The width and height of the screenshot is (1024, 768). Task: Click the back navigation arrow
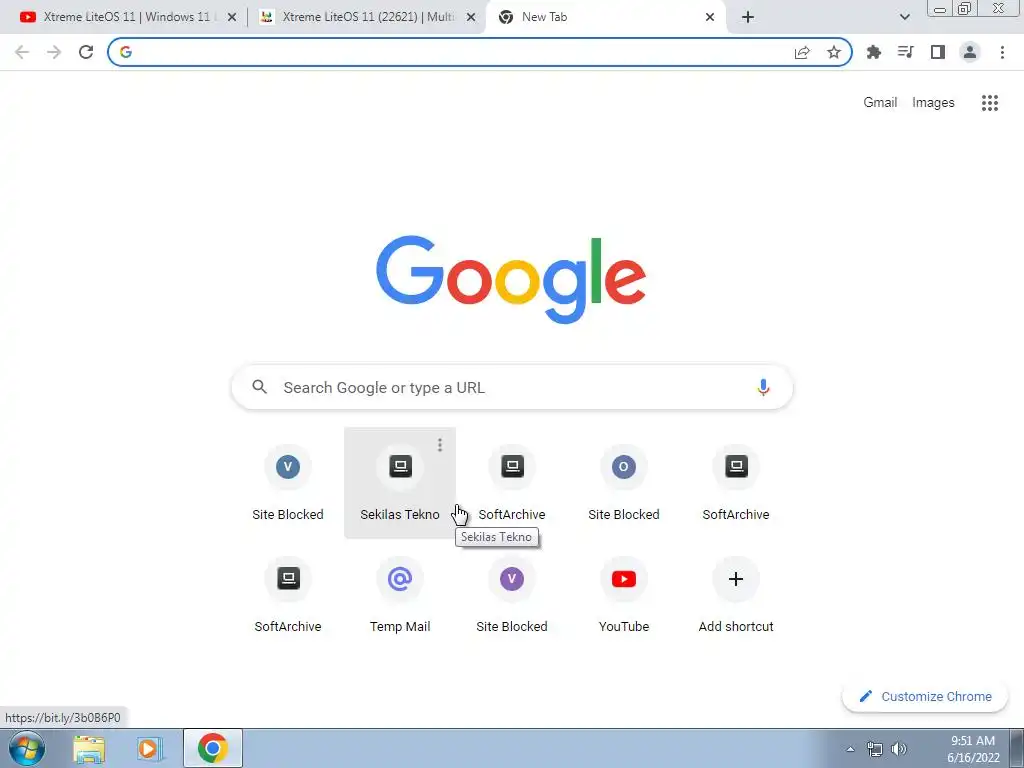click(x=22, y=52)
